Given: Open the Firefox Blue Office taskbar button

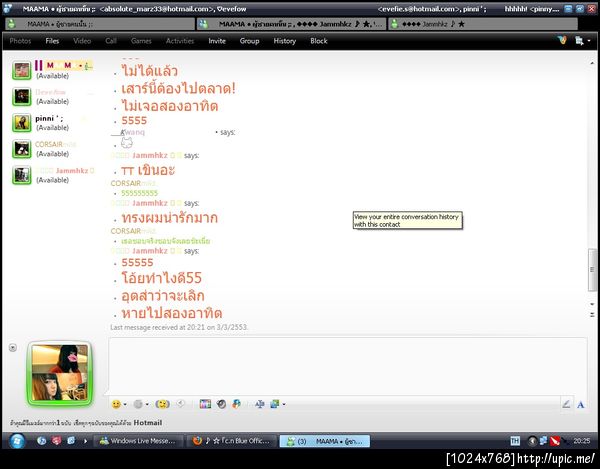Looking at the screenshot, I should 232,441.
